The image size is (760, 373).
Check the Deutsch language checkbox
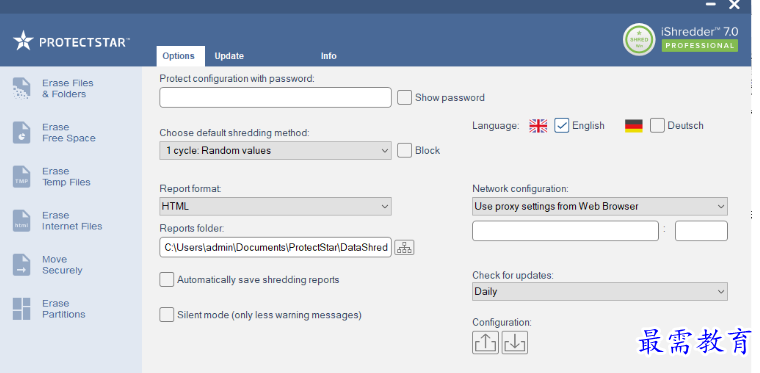point(657,125)
